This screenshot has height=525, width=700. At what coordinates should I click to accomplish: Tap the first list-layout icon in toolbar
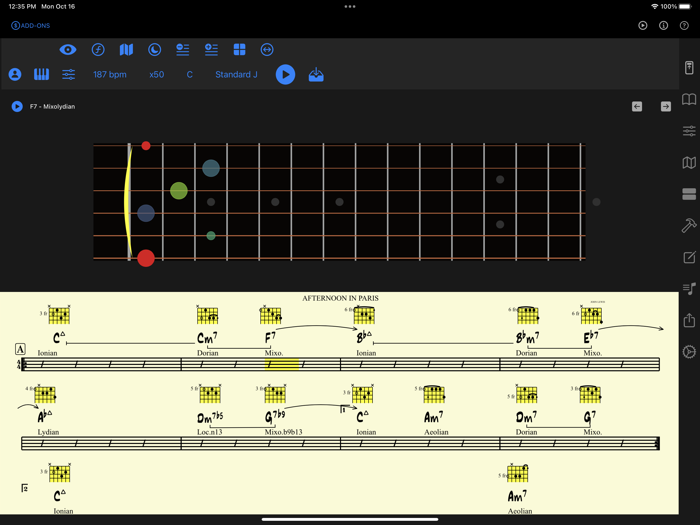point(183,50)
